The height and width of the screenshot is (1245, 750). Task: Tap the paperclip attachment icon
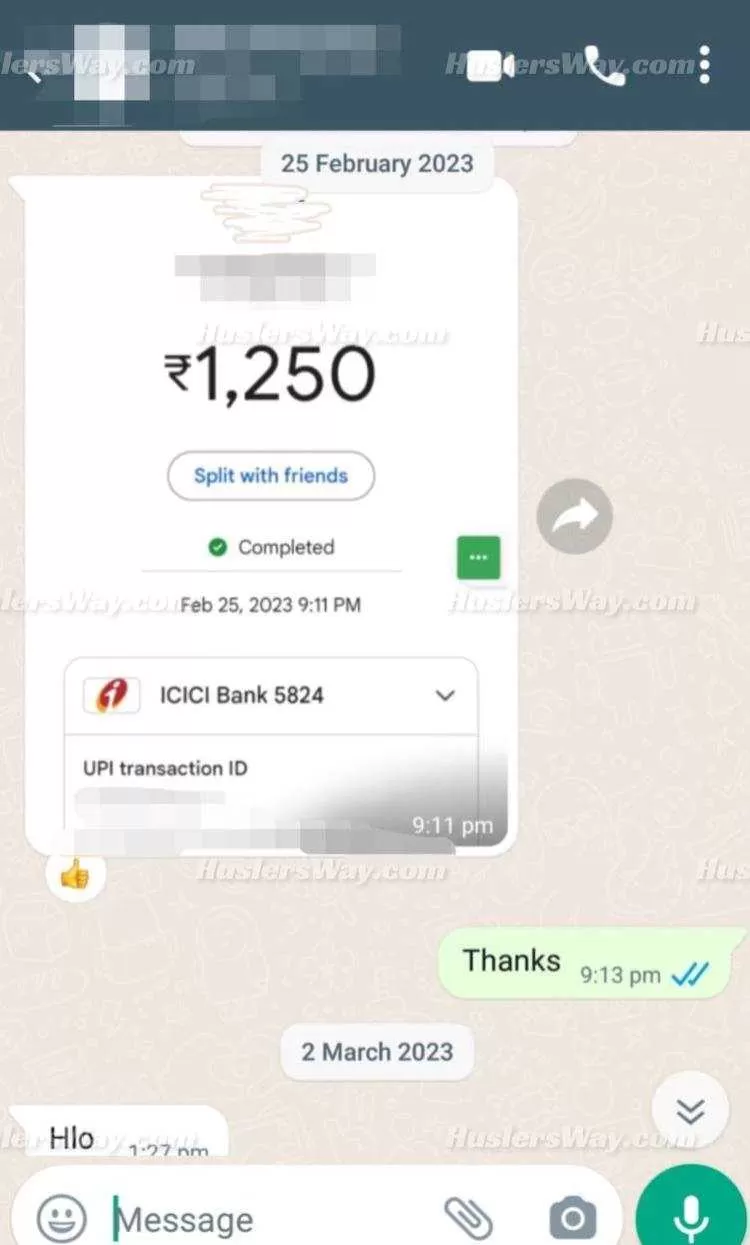coord(468,1218)
